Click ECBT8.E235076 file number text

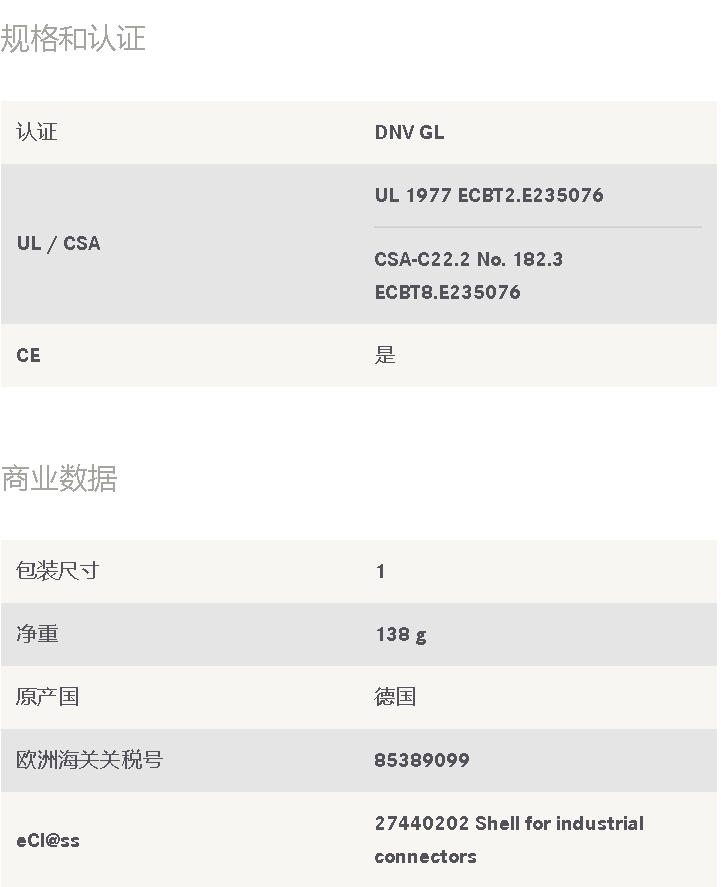coord(447,292)
